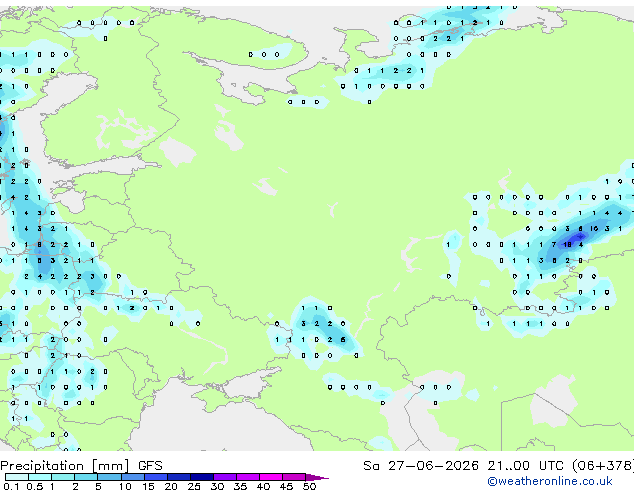Select the 10–15 mm blue legend swatch
This screenshot has height=490, width=634.
[x=133, y=477]
